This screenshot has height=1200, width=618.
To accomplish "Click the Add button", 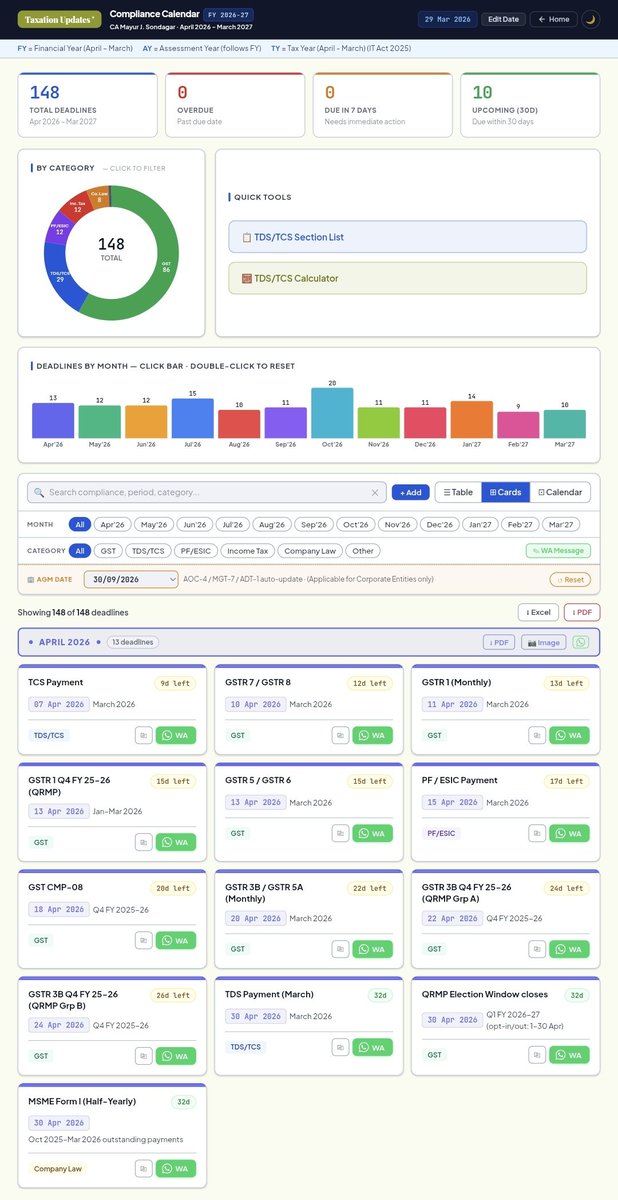I will (x=409, y=492).
